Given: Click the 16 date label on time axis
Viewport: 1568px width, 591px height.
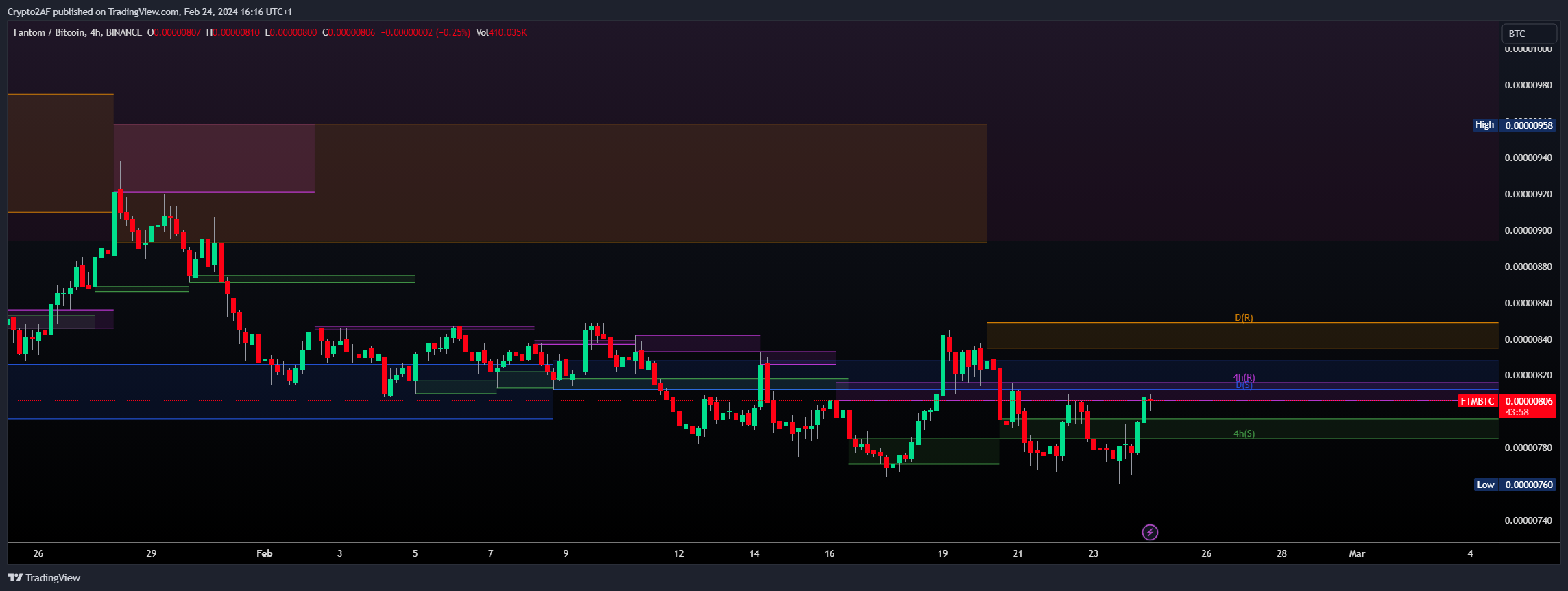Looking at the screenshot, I should coord(830,553).
